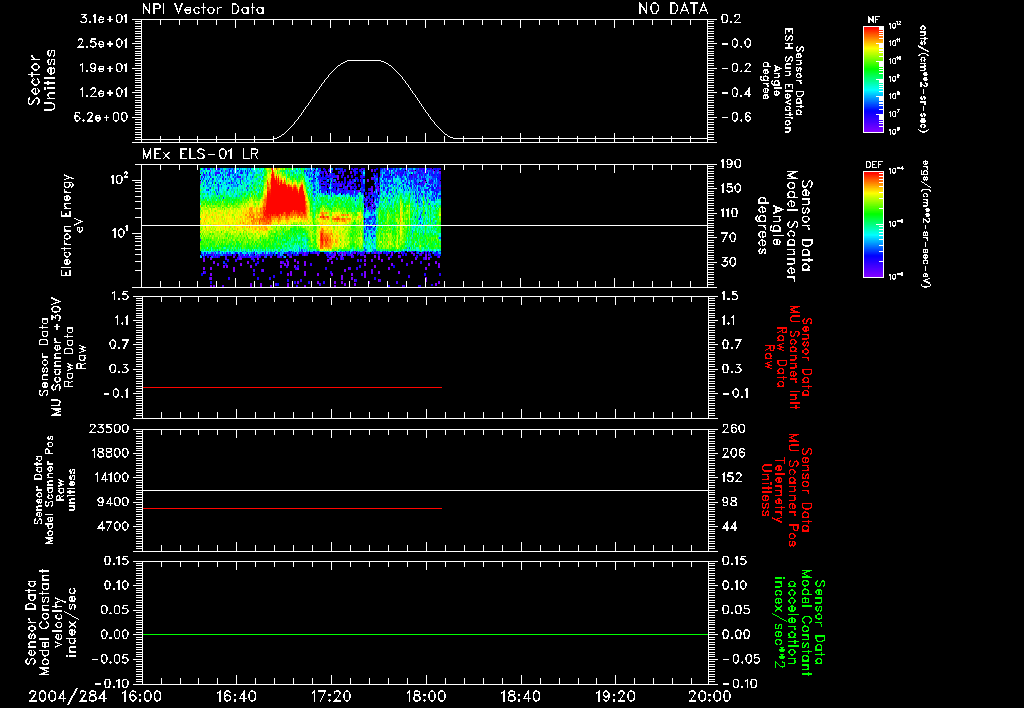Click the red line in the Scanner Pos panel
The image size is (1024, 708).
291,508
